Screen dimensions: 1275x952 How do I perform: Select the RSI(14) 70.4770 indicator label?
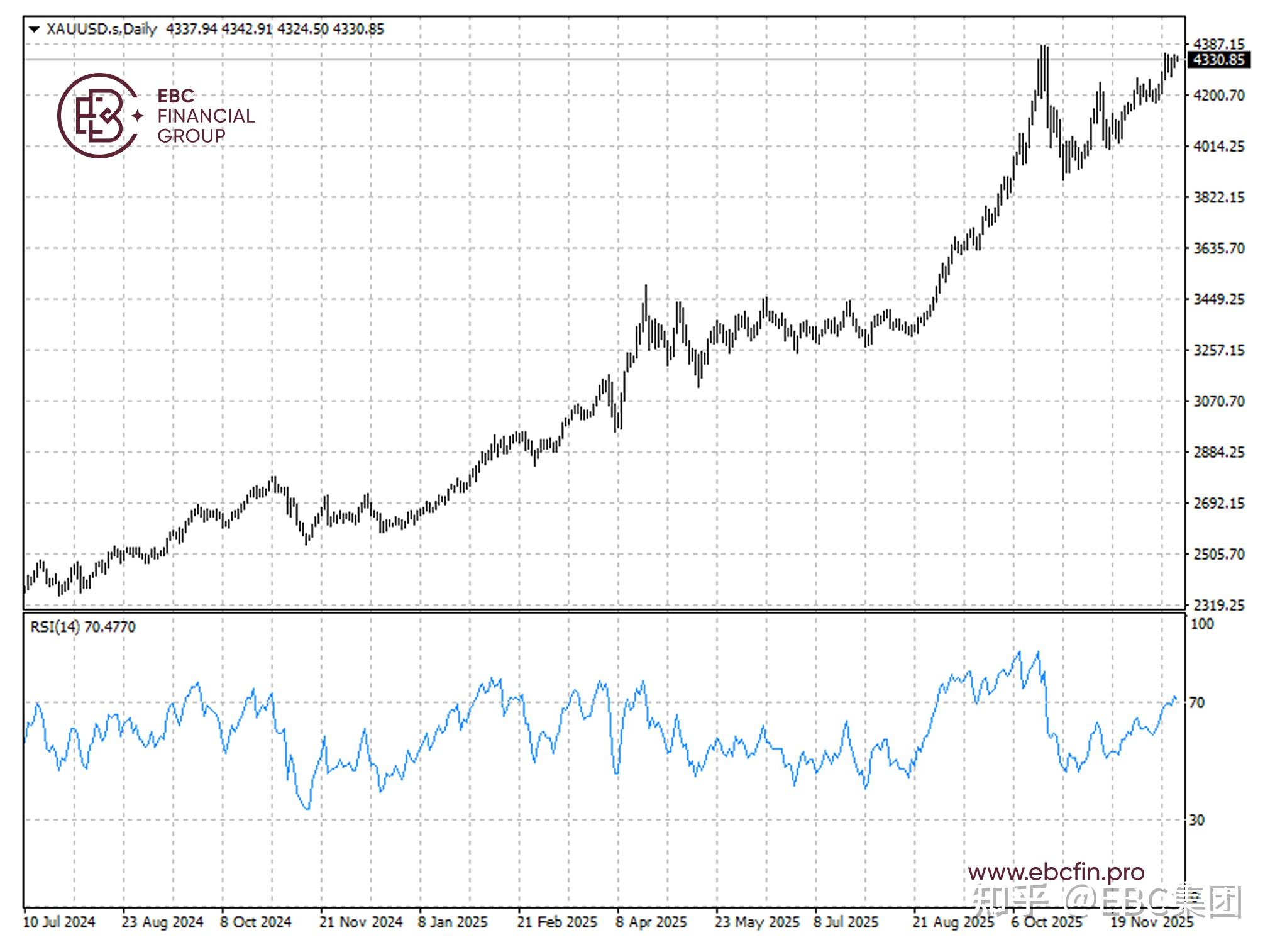[x=82, y=627]
